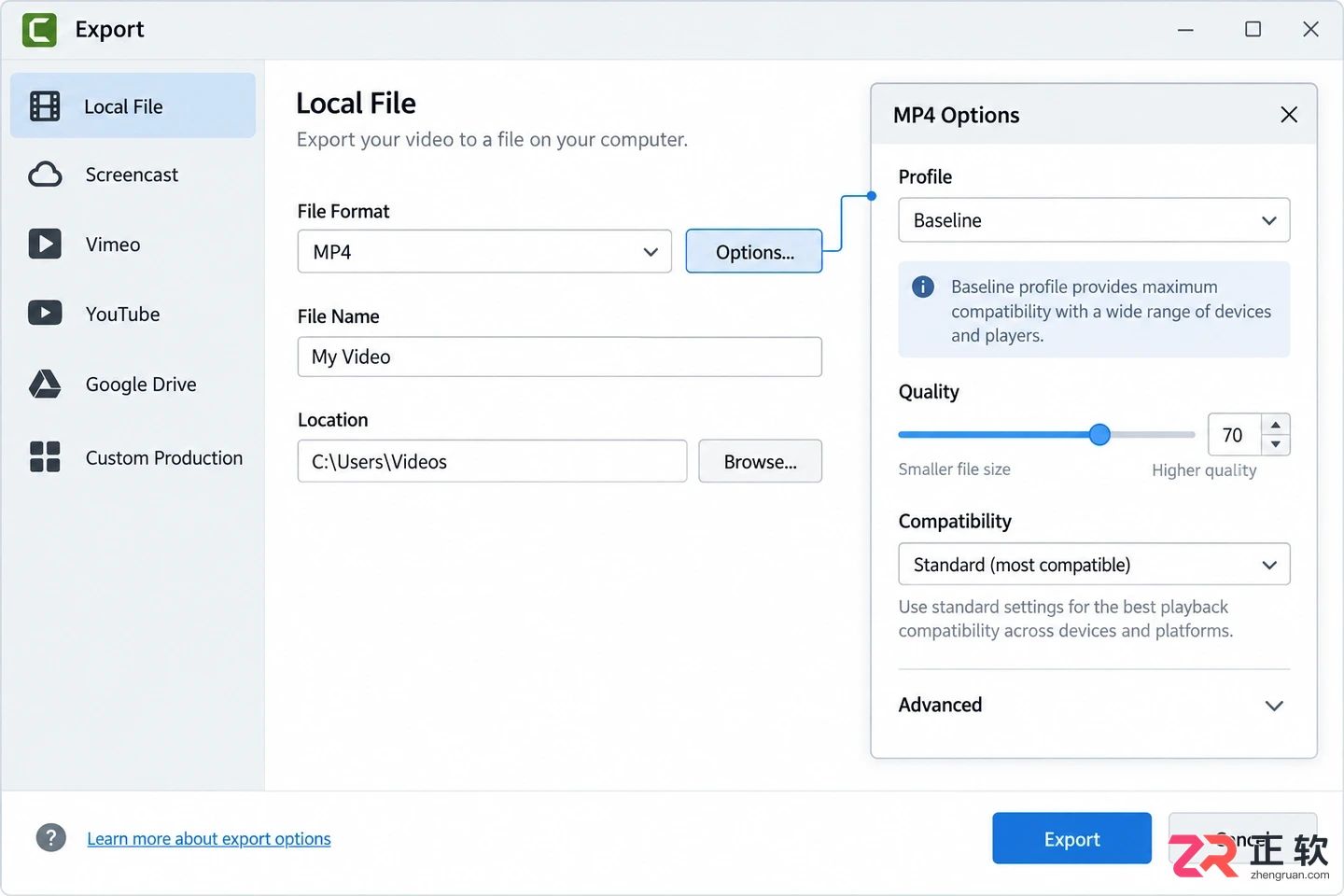This screenshot has height=896, width=1344.
Task: Select Local File in the sidebar
Action: tap(133, 106)
